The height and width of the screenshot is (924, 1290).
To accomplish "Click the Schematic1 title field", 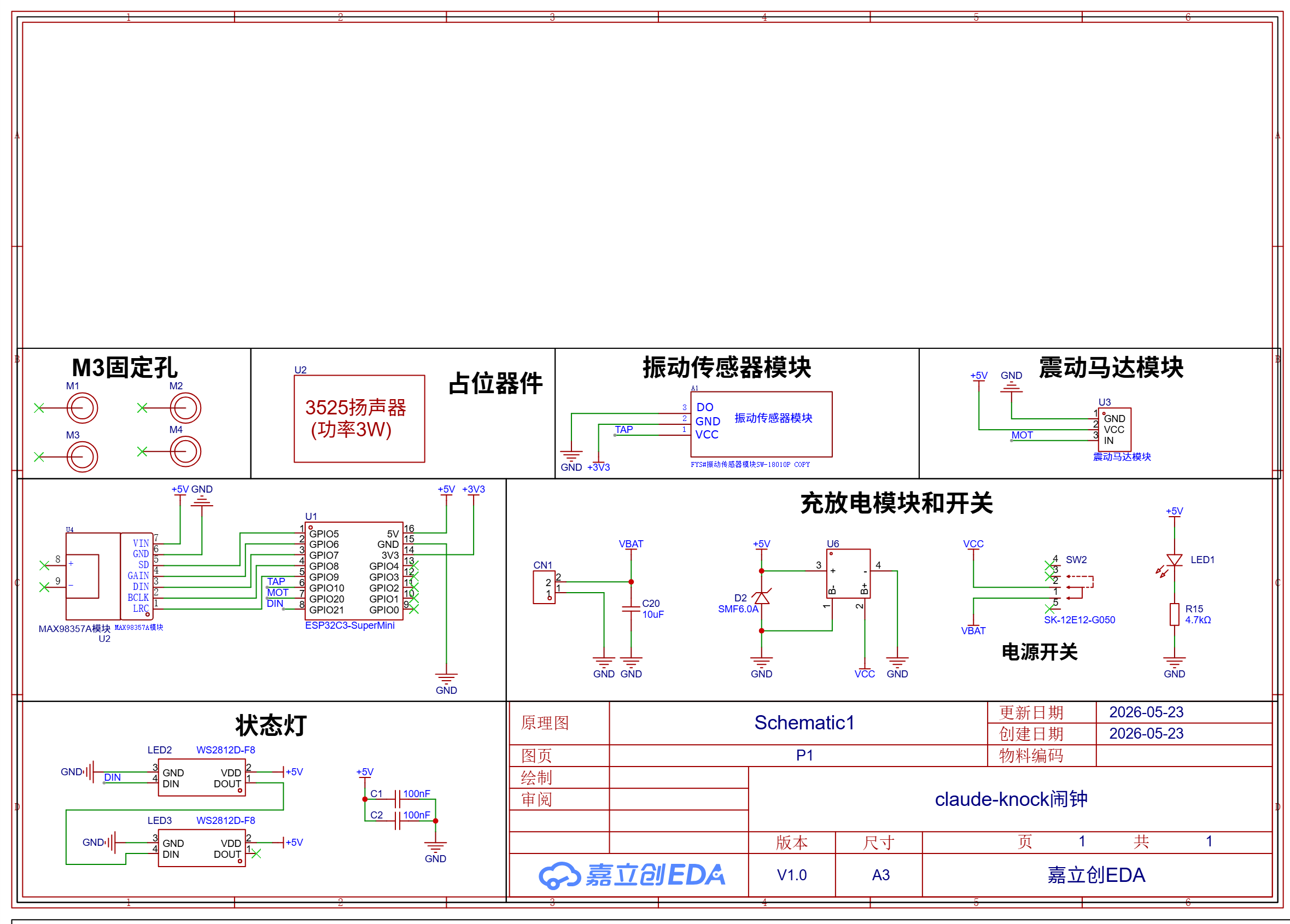I will (804, 722).
